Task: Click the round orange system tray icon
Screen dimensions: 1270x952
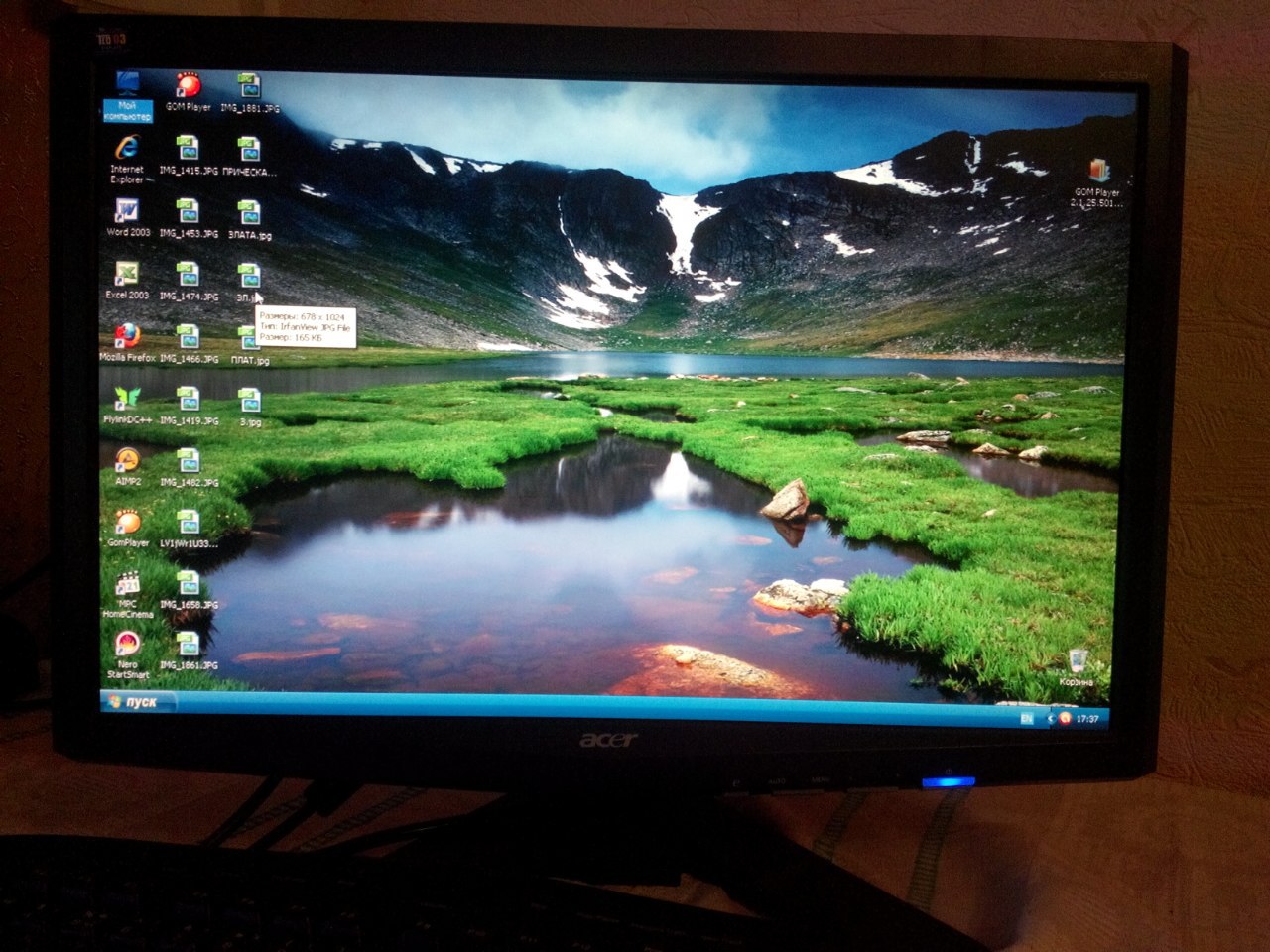Action: (1065, 718)
